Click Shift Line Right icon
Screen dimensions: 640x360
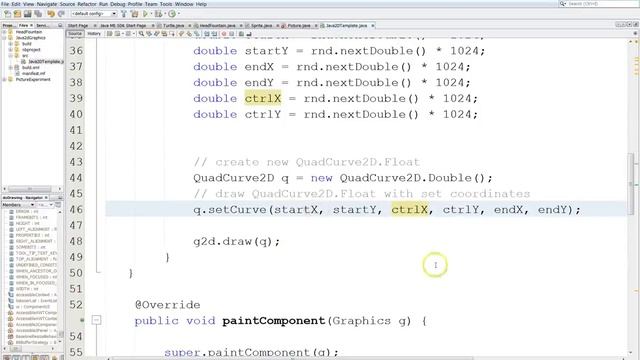(x=214, y=33)
